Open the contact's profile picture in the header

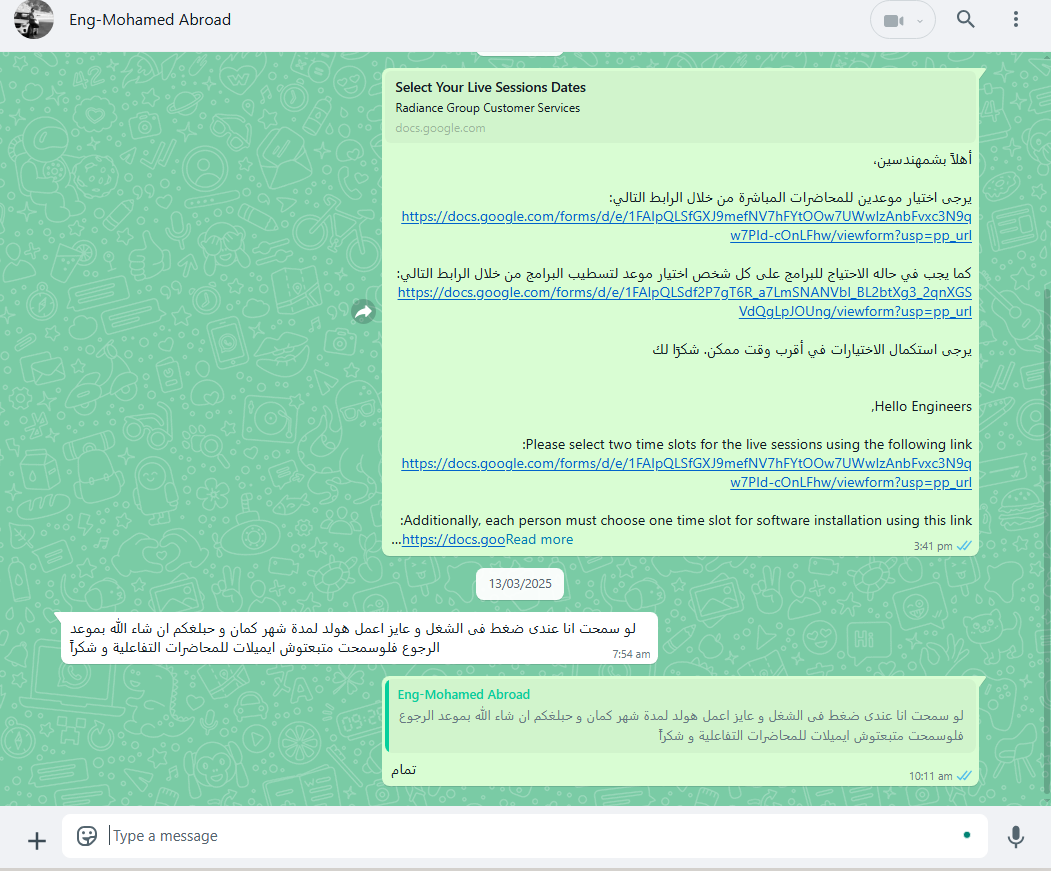point(34,19)
